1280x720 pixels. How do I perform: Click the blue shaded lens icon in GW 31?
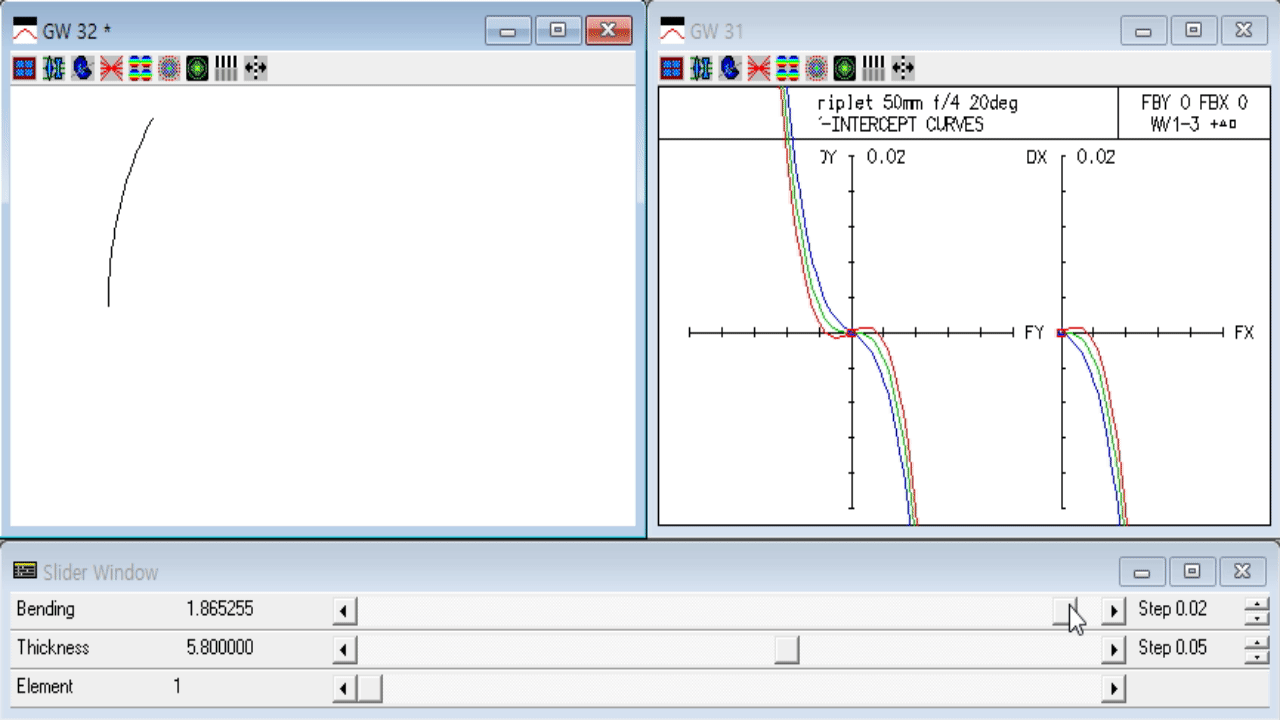coord(730,68)
